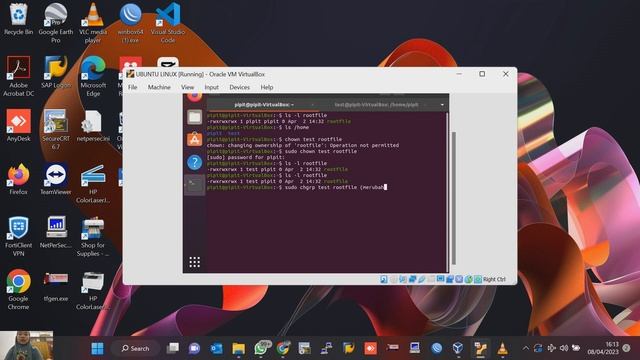This screenshot has width=640, height=360.
Task: Launch Visual Studio Code from desktop
Action: click(x=168, y=23)
